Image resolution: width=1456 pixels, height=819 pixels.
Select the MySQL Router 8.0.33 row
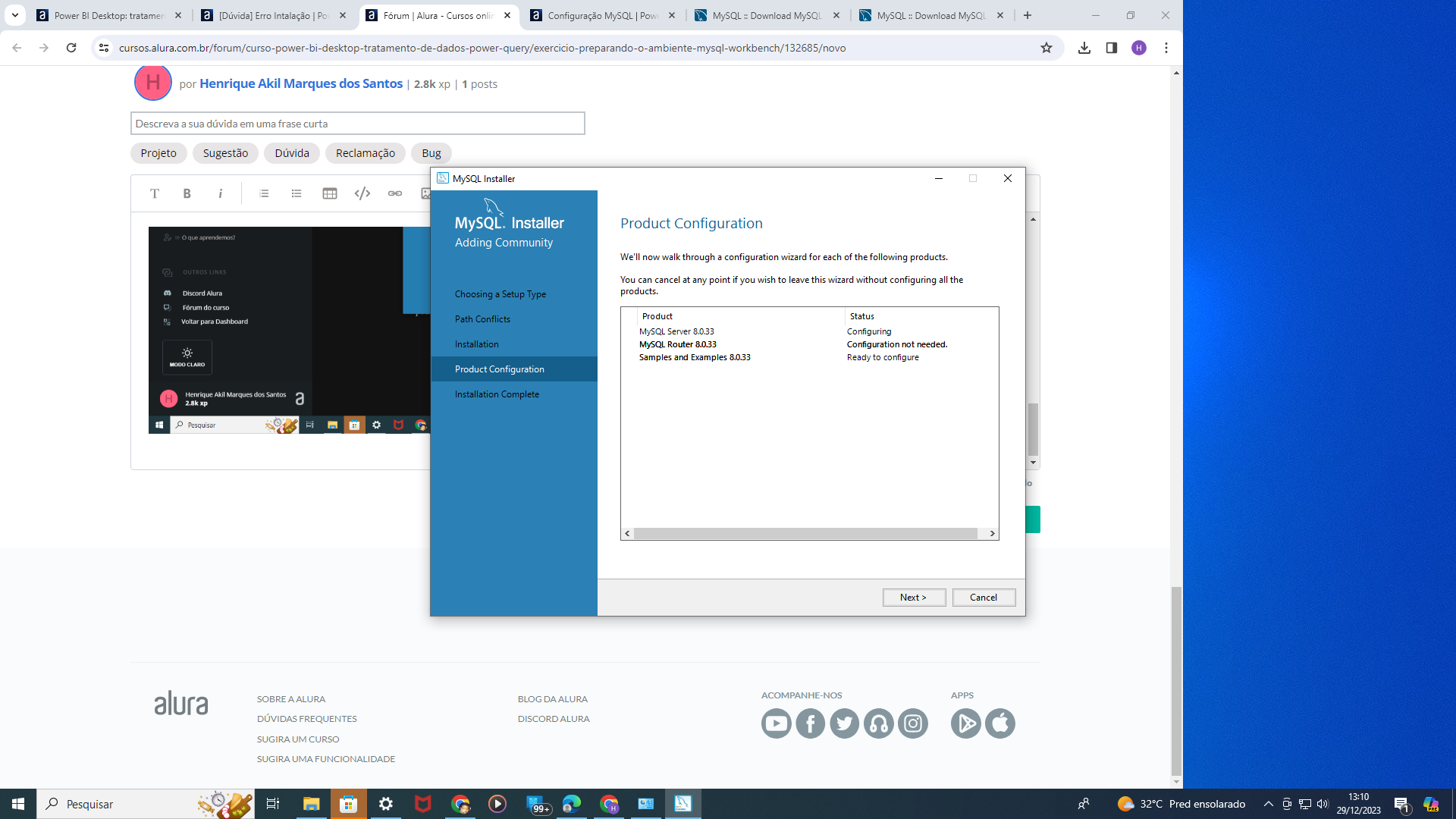pos(809,344)
